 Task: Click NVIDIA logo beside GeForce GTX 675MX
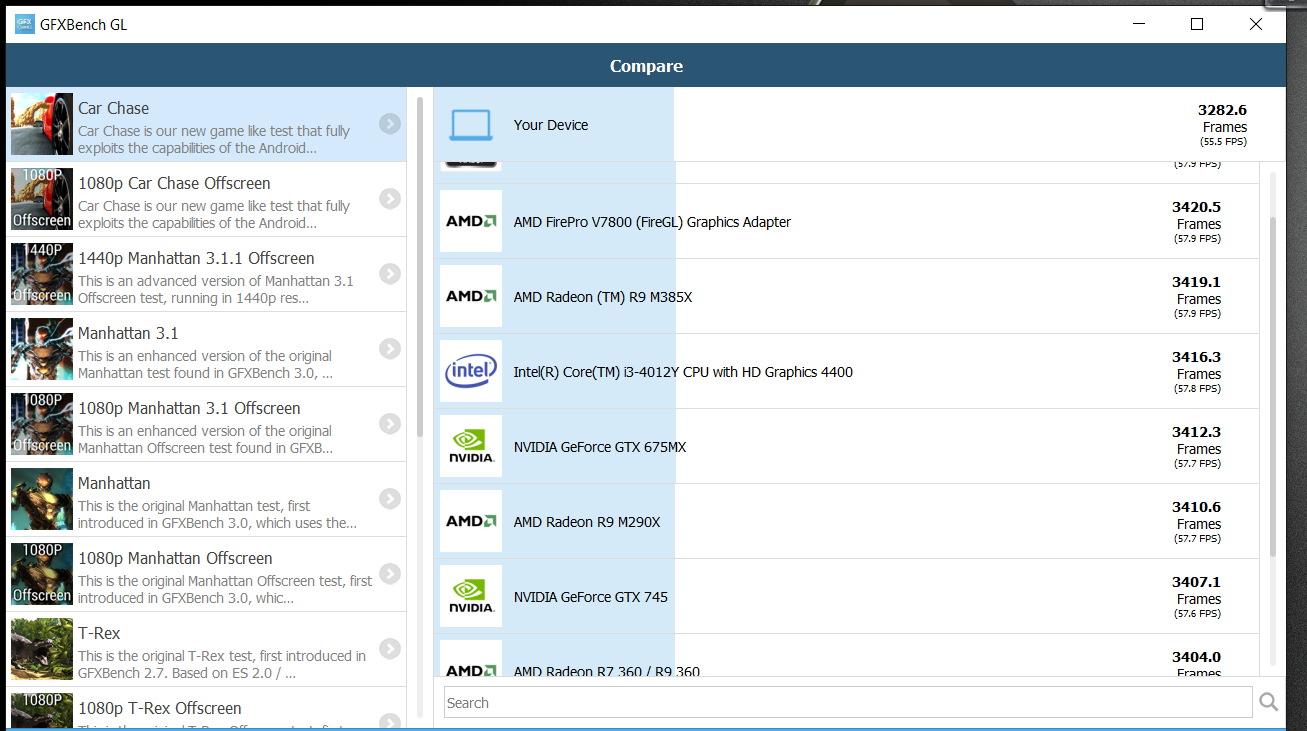[x=471, y=447]
